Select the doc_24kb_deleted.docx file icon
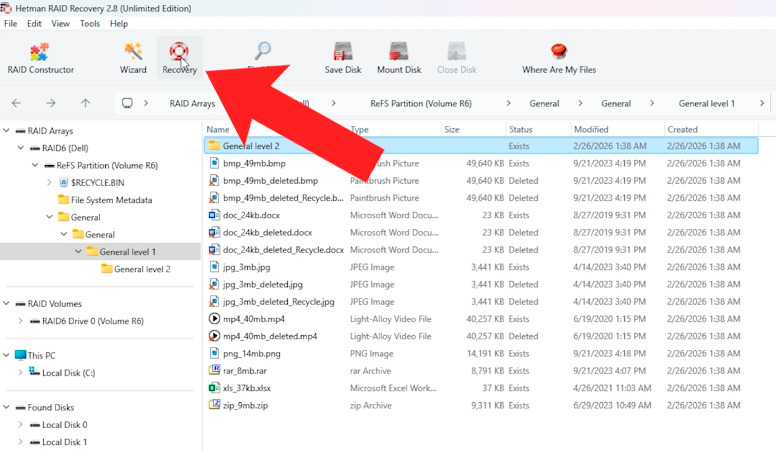 point(214,232)
